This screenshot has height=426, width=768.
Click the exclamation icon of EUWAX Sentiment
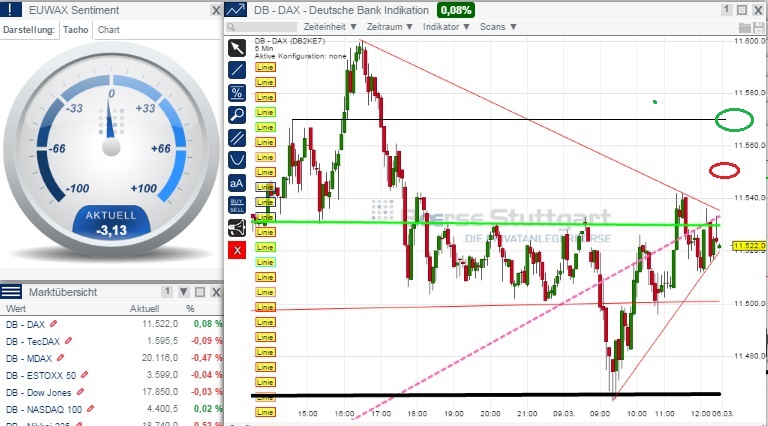click(11, 10)
